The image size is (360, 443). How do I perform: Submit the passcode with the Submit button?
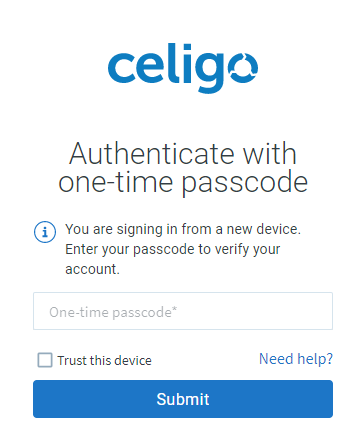pos(183,399)
